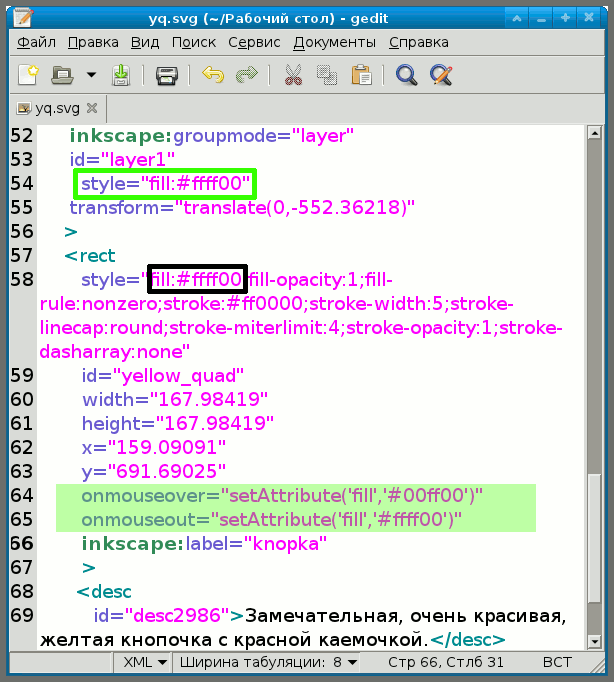Click the width="167.98419" attribute
This screenshot has width=614, height=682.
point(175,400)
